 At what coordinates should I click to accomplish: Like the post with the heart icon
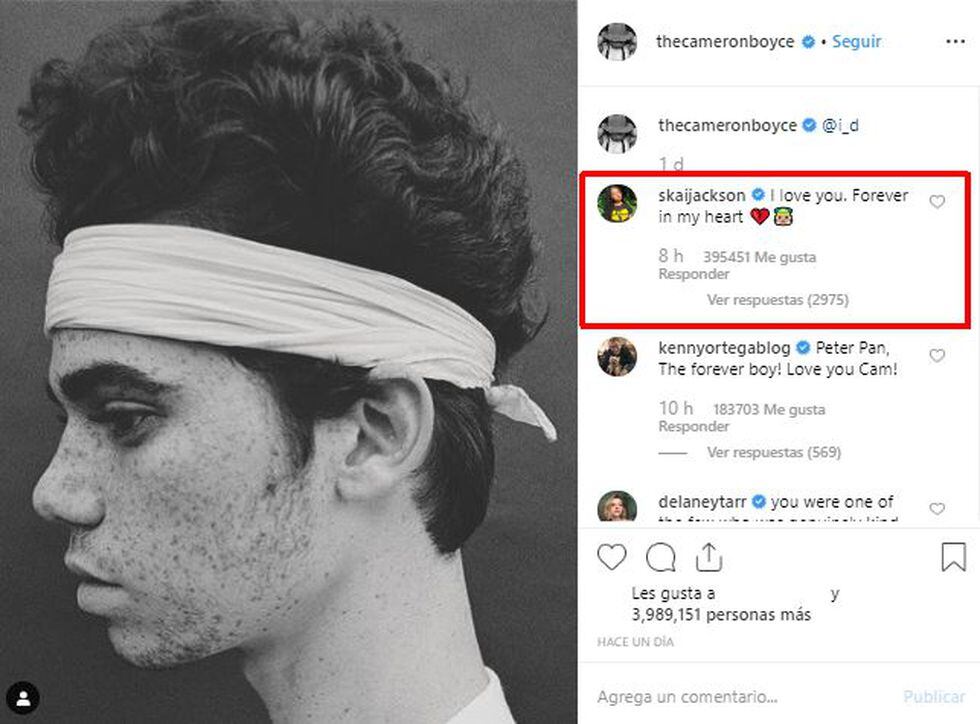tap(612, 557)
